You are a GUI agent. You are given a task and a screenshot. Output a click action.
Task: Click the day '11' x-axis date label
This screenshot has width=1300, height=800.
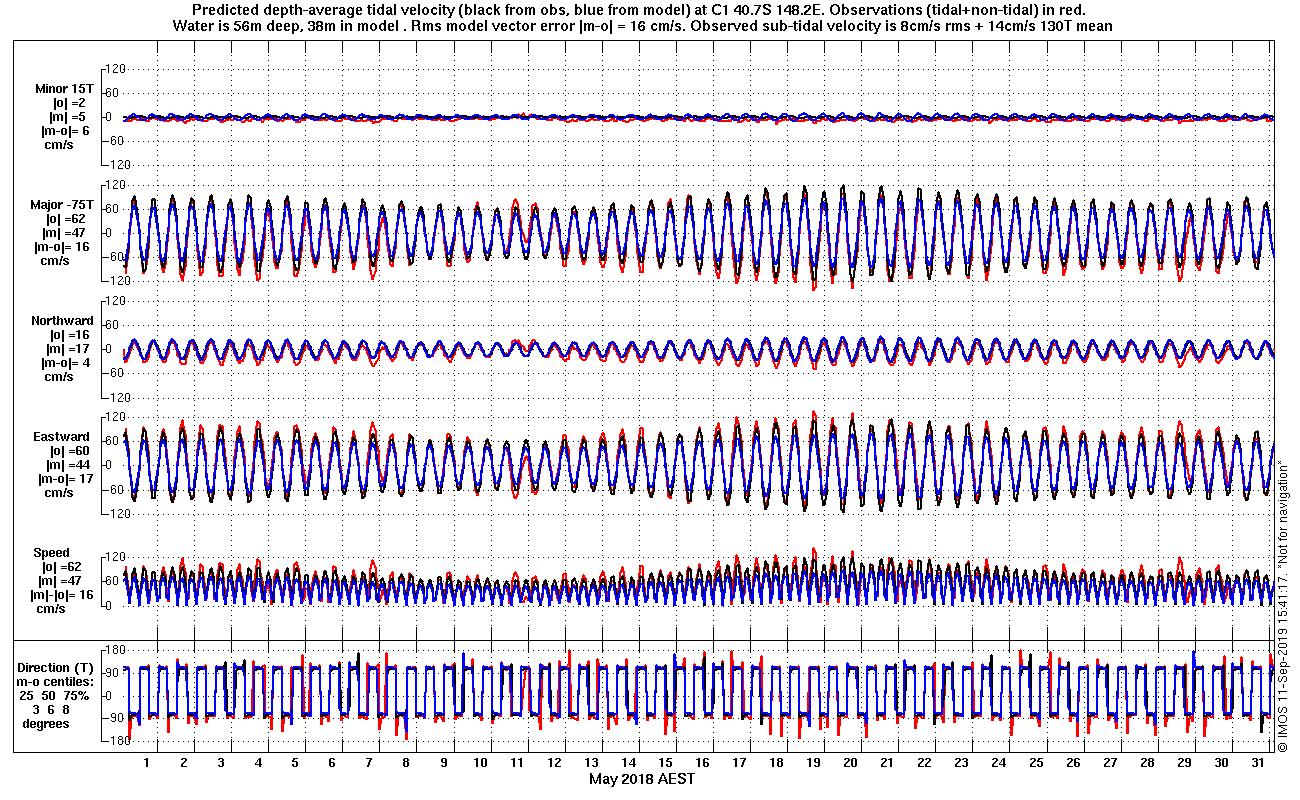pos(517,763)
